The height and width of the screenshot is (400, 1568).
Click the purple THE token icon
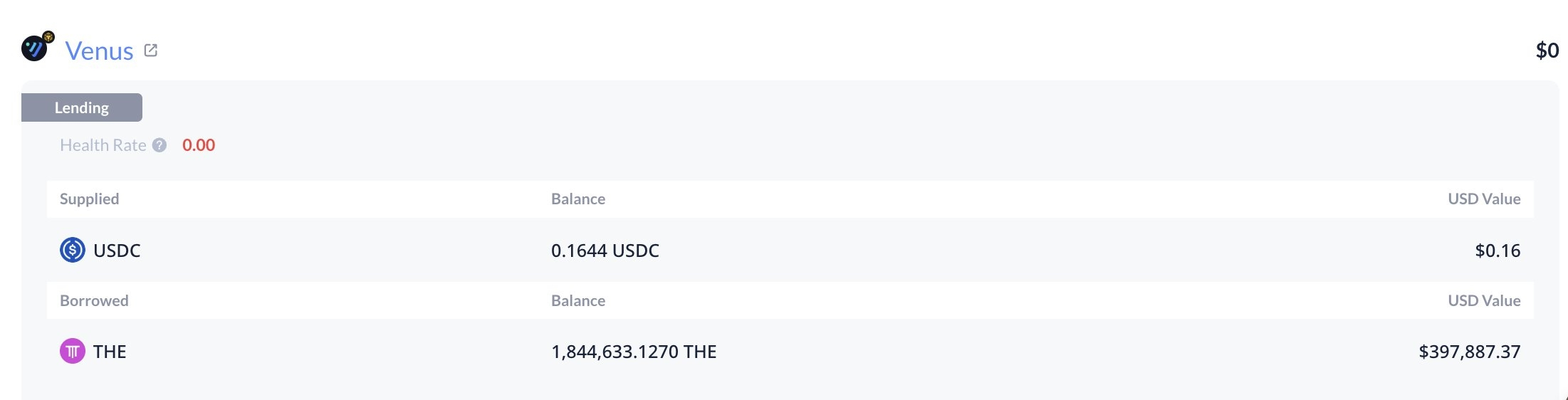click(72, 352)
